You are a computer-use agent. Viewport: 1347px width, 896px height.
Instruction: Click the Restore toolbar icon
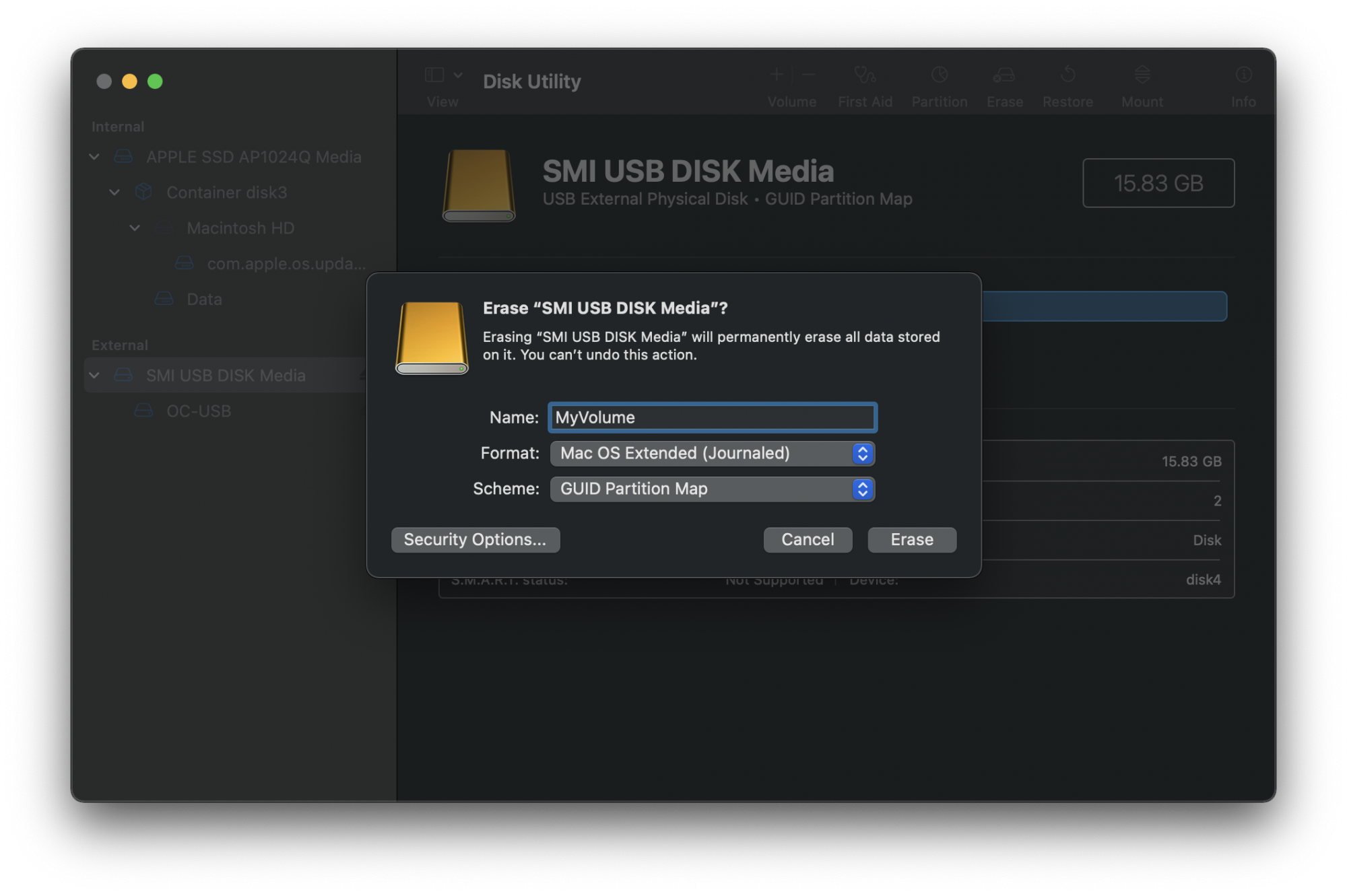pos(1067,75)
